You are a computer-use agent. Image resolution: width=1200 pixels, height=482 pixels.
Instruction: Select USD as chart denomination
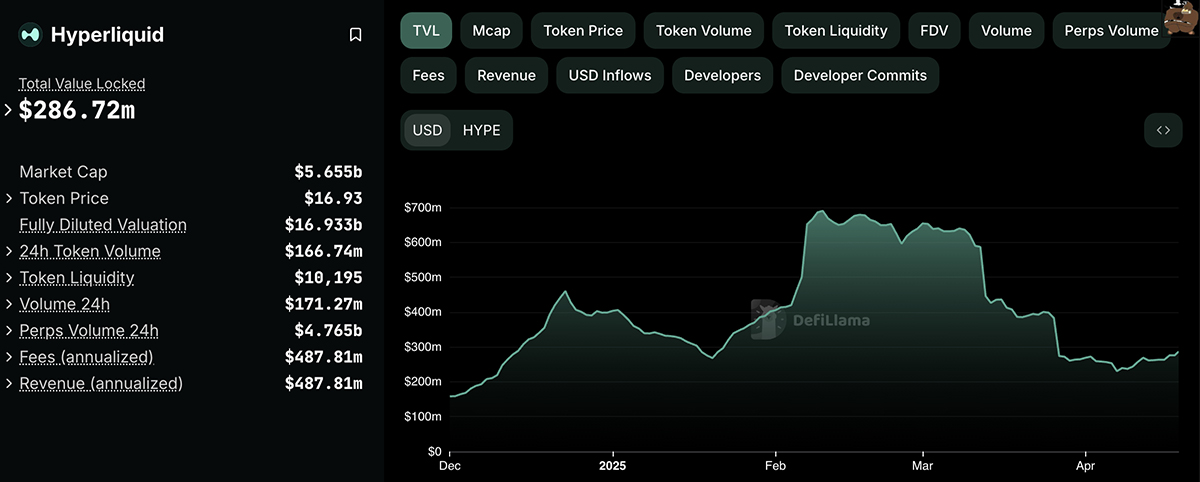click(x=428, y=130)
